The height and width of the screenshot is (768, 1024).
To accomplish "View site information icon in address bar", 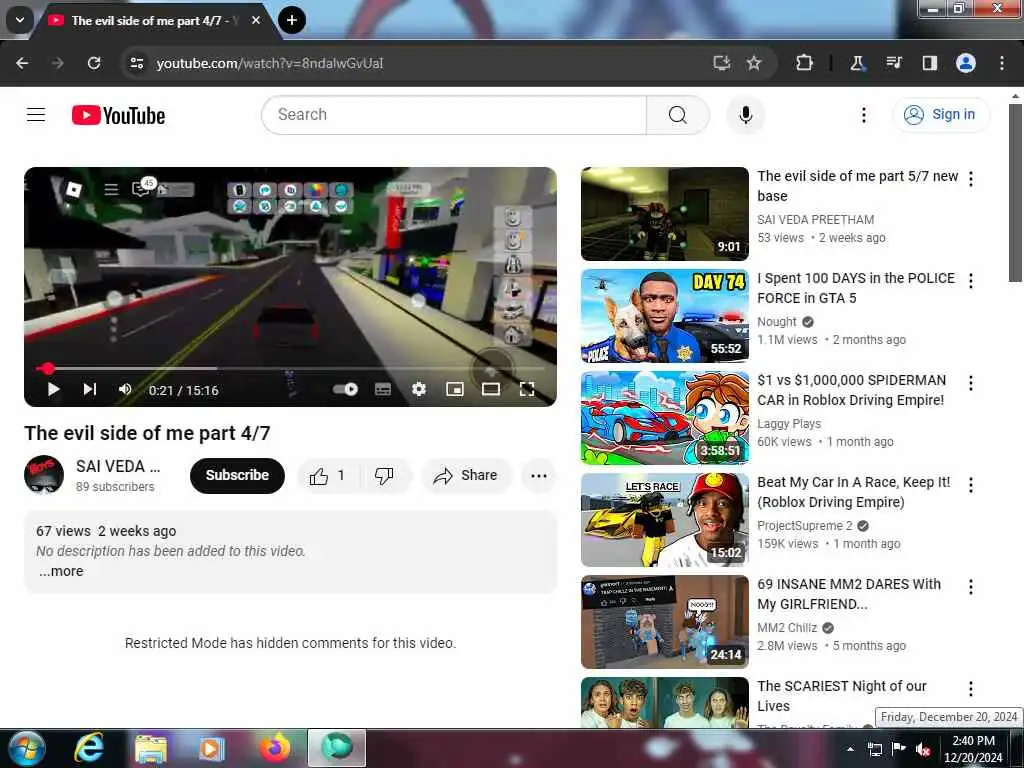I will coord(136,63).
